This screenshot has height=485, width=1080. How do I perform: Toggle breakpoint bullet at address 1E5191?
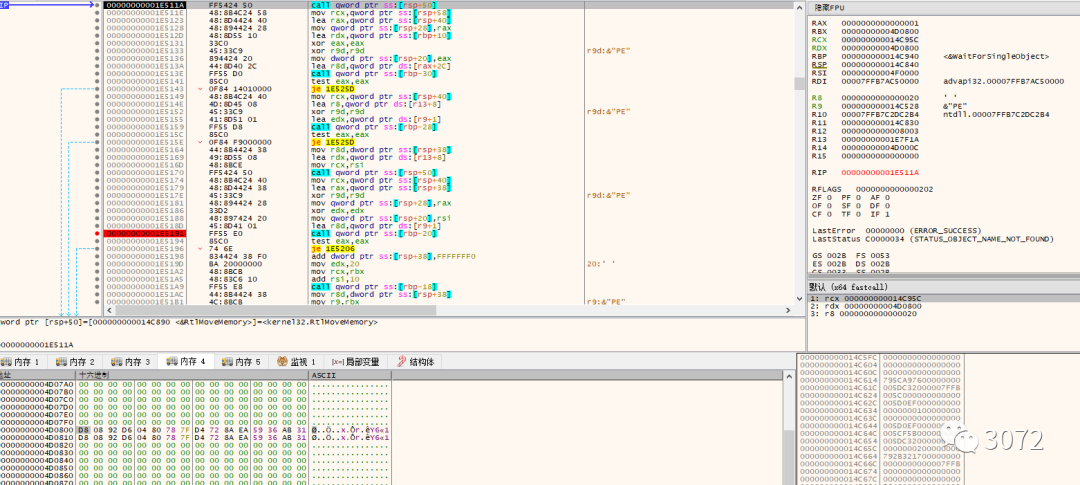click(x=98, y=234)
